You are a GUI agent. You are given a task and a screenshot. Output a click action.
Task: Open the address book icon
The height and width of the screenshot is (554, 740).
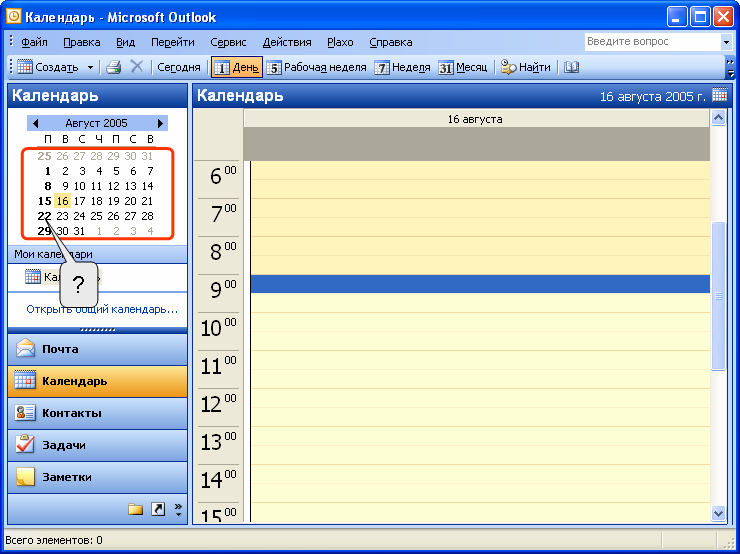[571, 67]
